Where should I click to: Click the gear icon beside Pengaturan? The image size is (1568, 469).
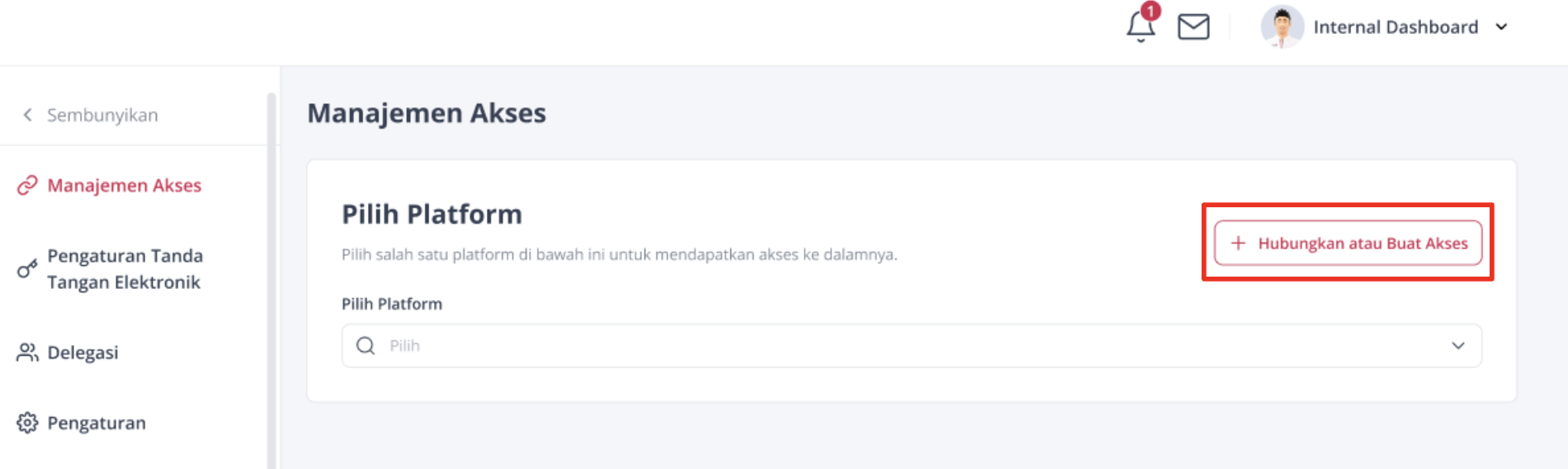pos(27,423)
